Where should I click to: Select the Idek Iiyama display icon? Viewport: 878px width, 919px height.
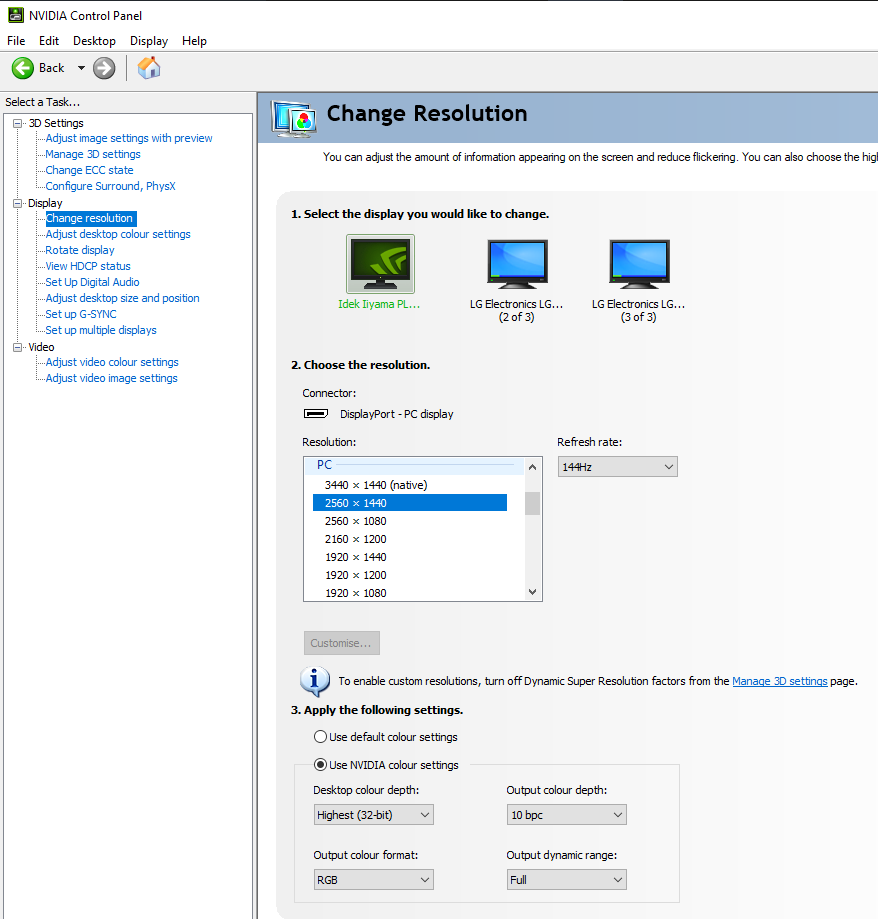coord(380,264)
